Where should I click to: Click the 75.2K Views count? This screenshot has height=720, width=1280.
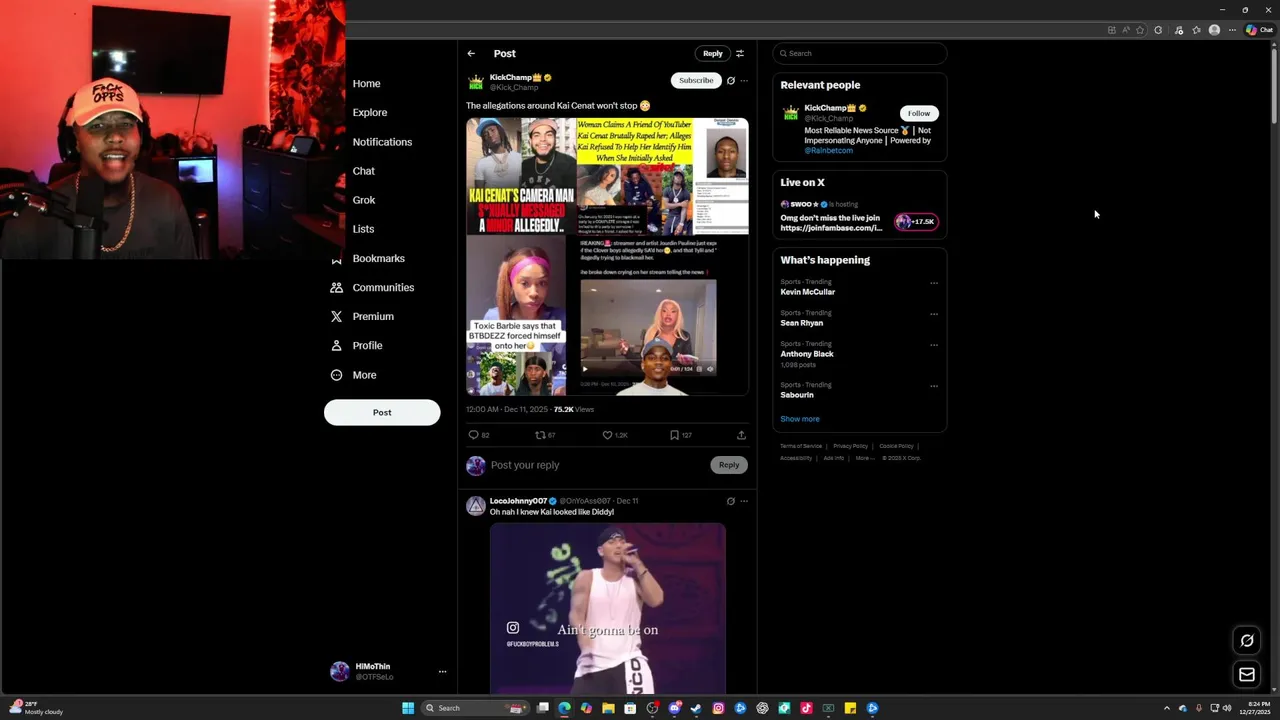coord(574,409)
